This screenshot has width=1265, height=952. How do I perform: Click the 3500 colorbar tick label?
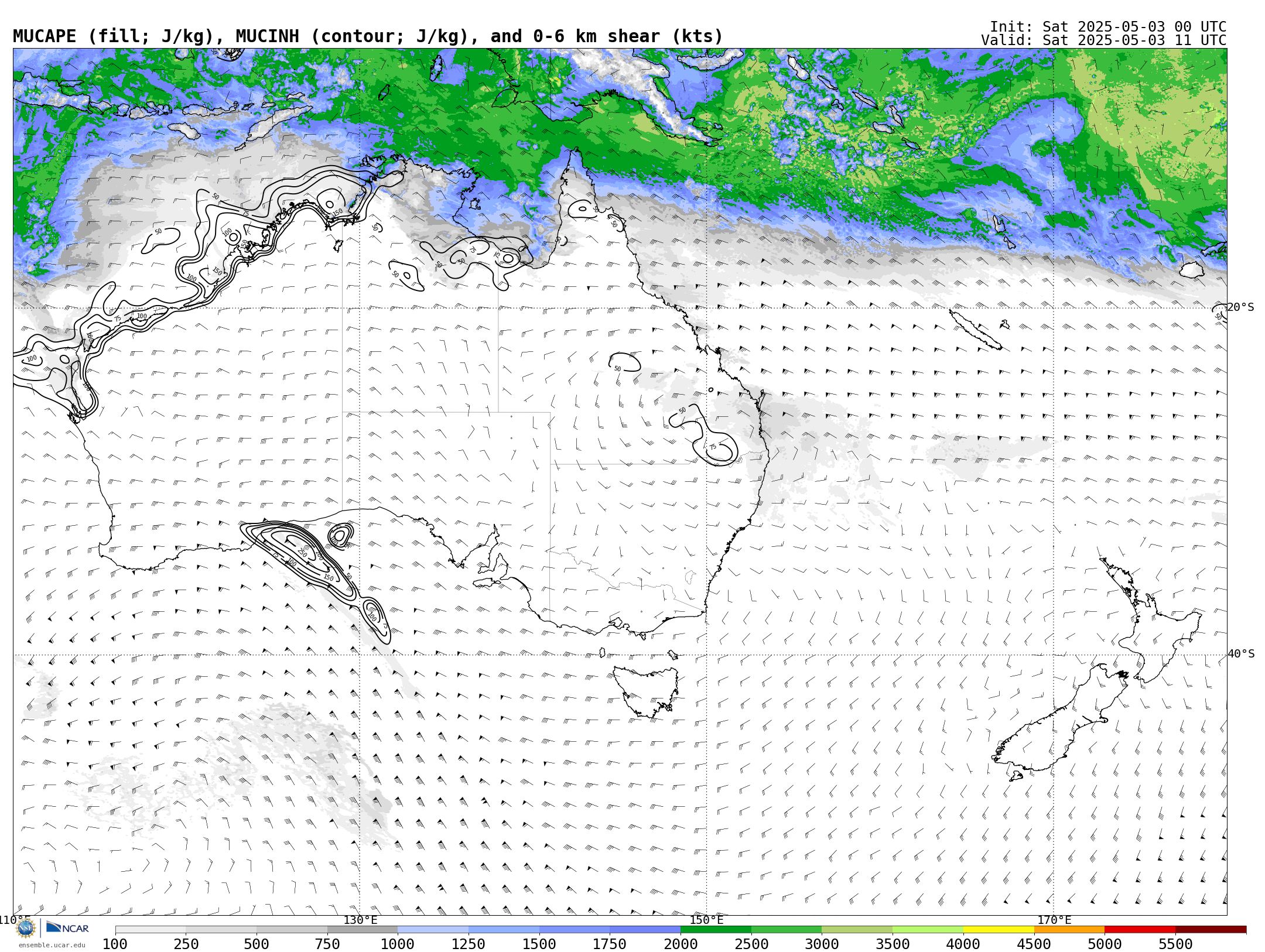(x=893, y=944)
